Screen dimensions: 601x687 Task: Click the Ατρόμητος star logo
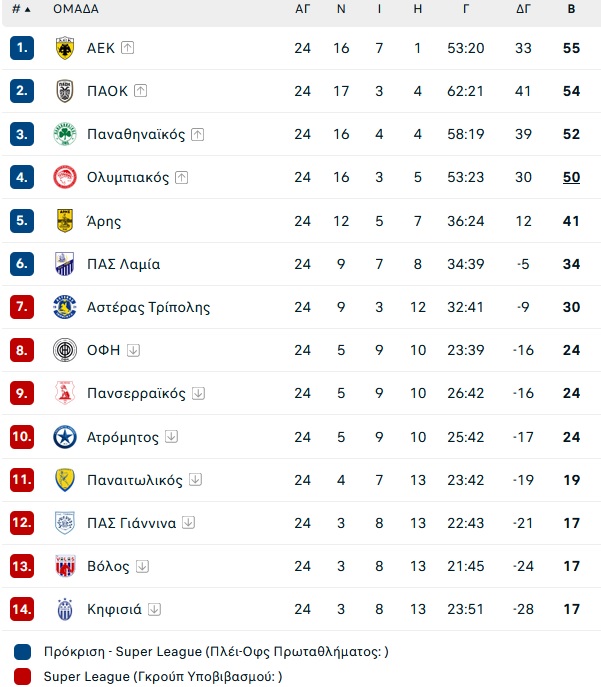click(65, 437)
